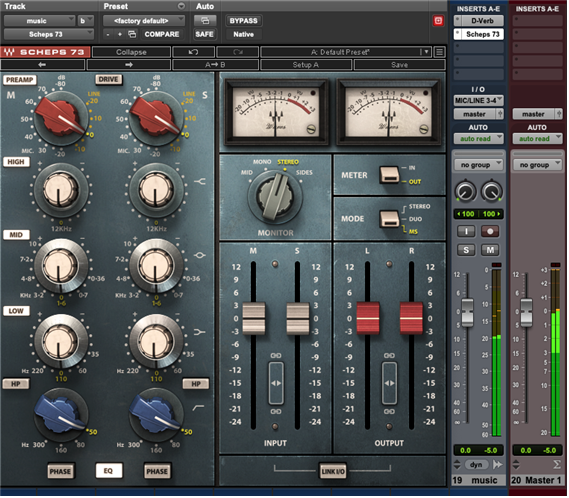Mute the music track with M button
This screenshot has height=498, width=569.
pos(490,250)
